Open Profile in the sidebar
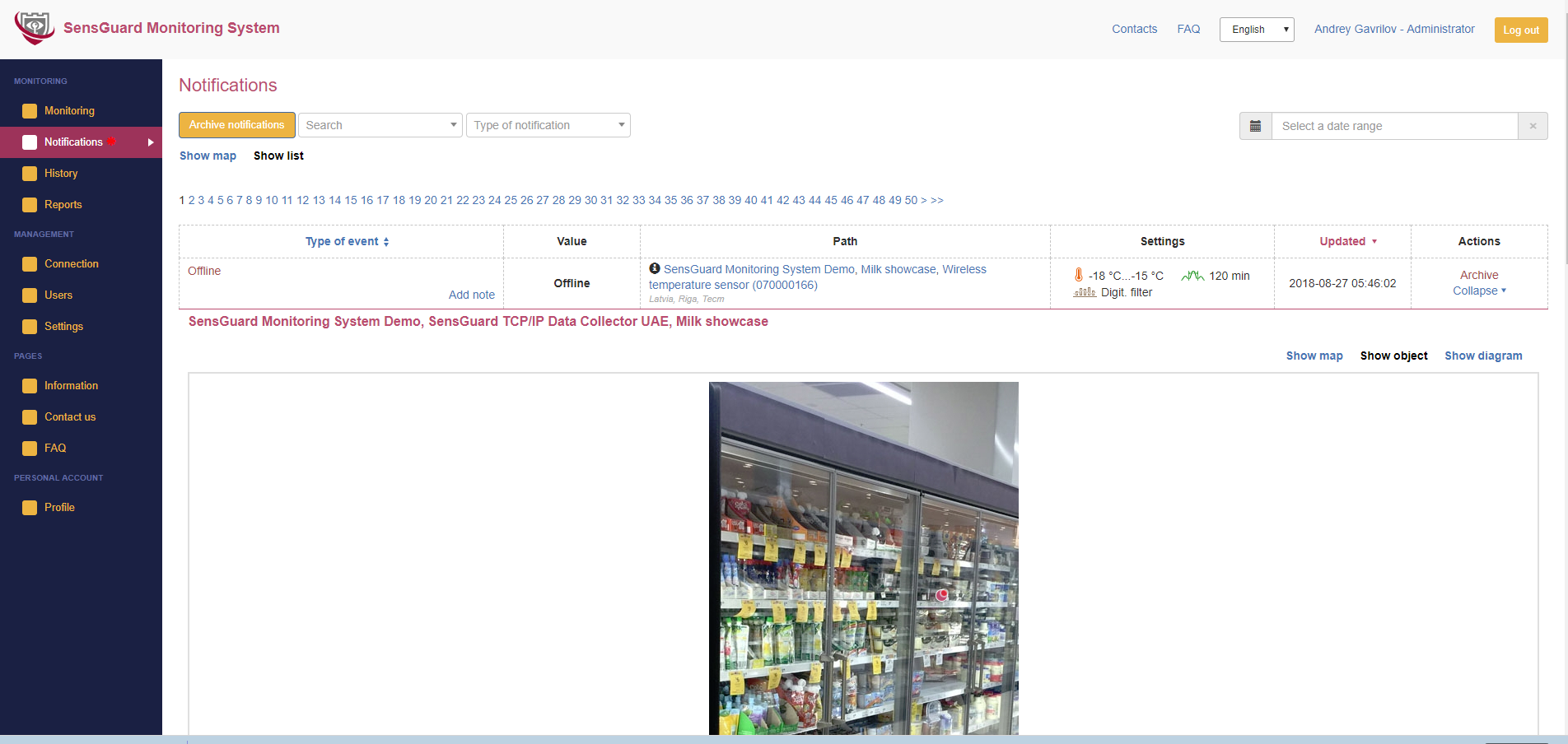This screenshot has width=1568, height=744. (59, 508)
